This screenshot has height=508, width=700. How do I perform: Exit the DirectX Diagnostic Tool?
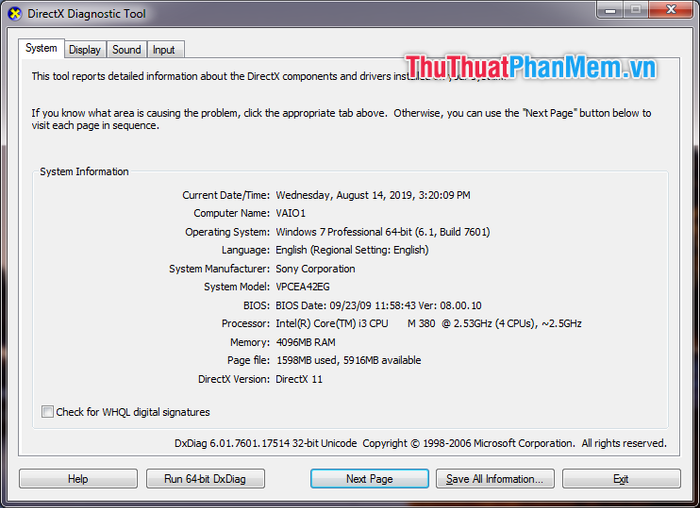(621, 479)
